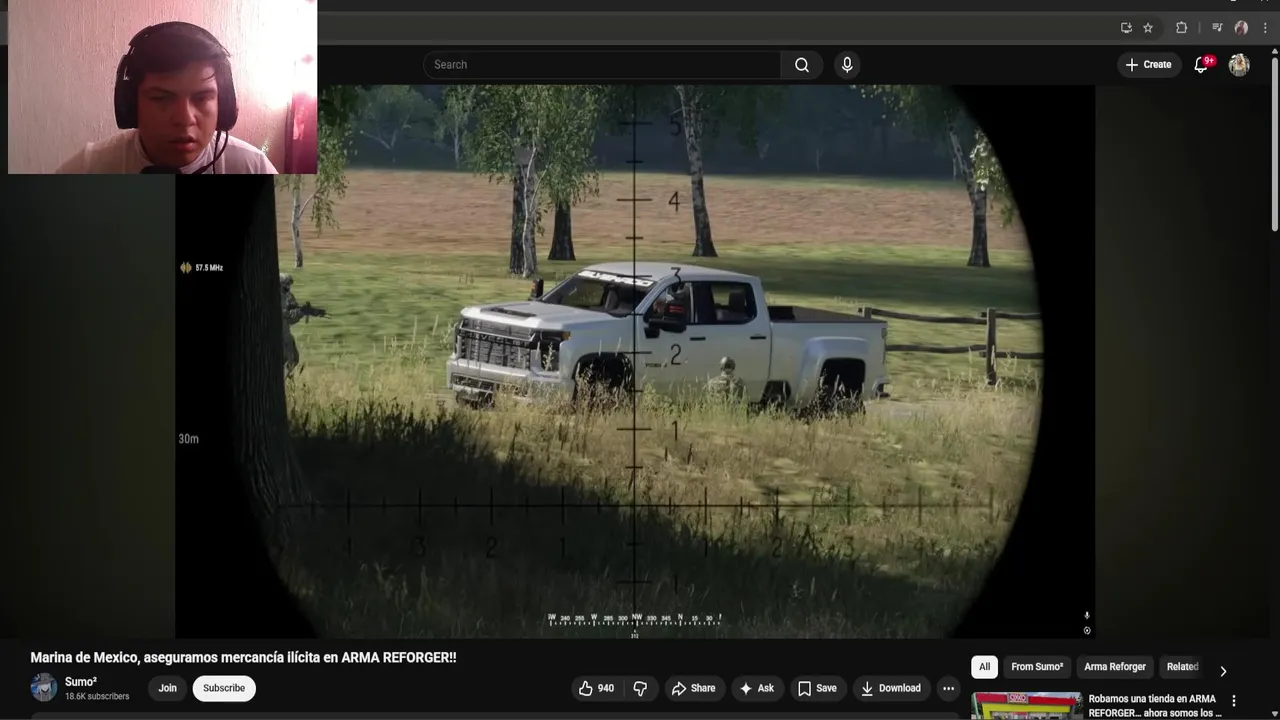1280x720 pixels.
Task: Open the Create menu
Action: coord(1148,65)
